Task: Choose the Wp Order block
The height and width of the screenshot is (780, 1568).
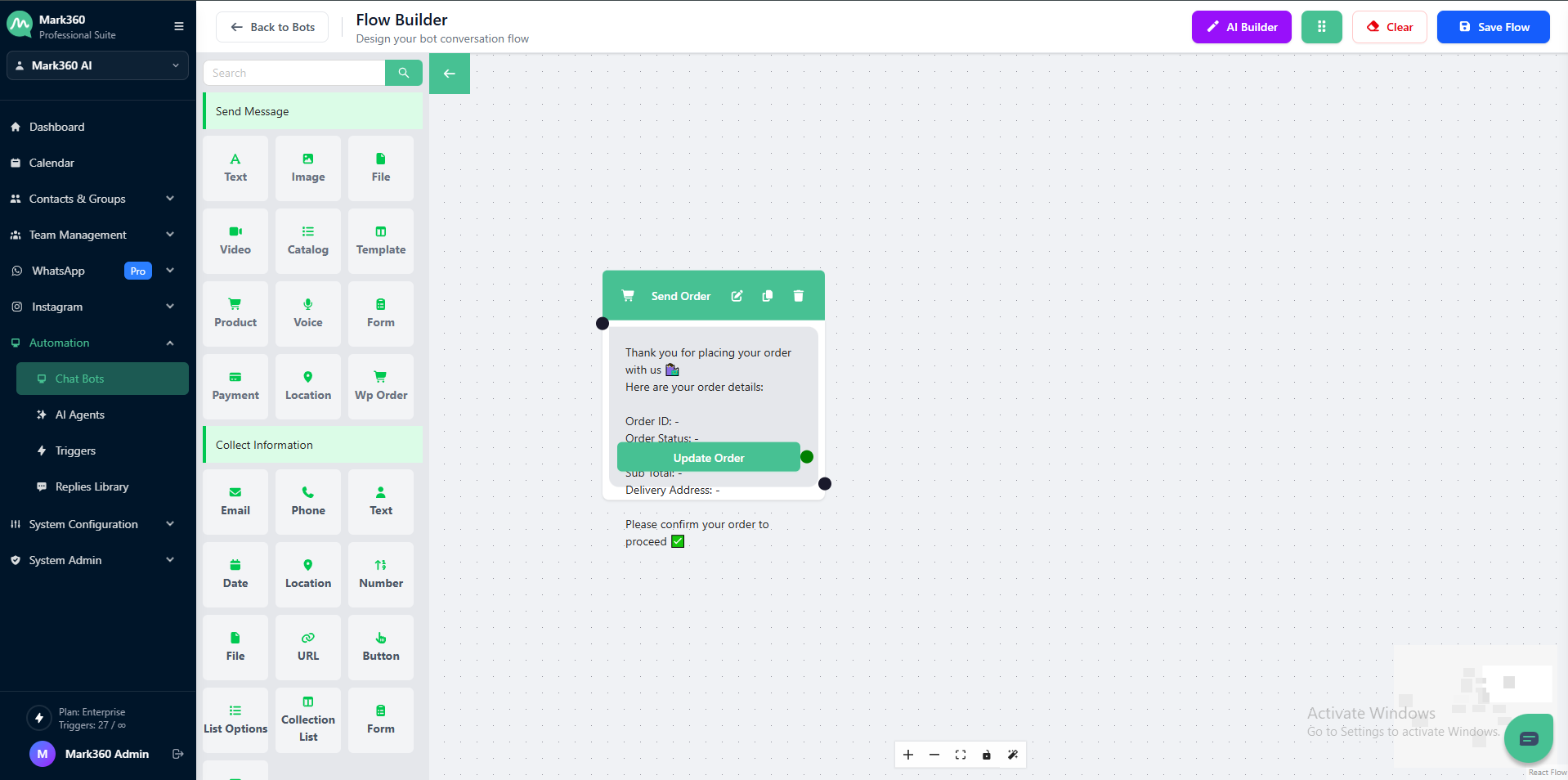Action: point(381,386)
